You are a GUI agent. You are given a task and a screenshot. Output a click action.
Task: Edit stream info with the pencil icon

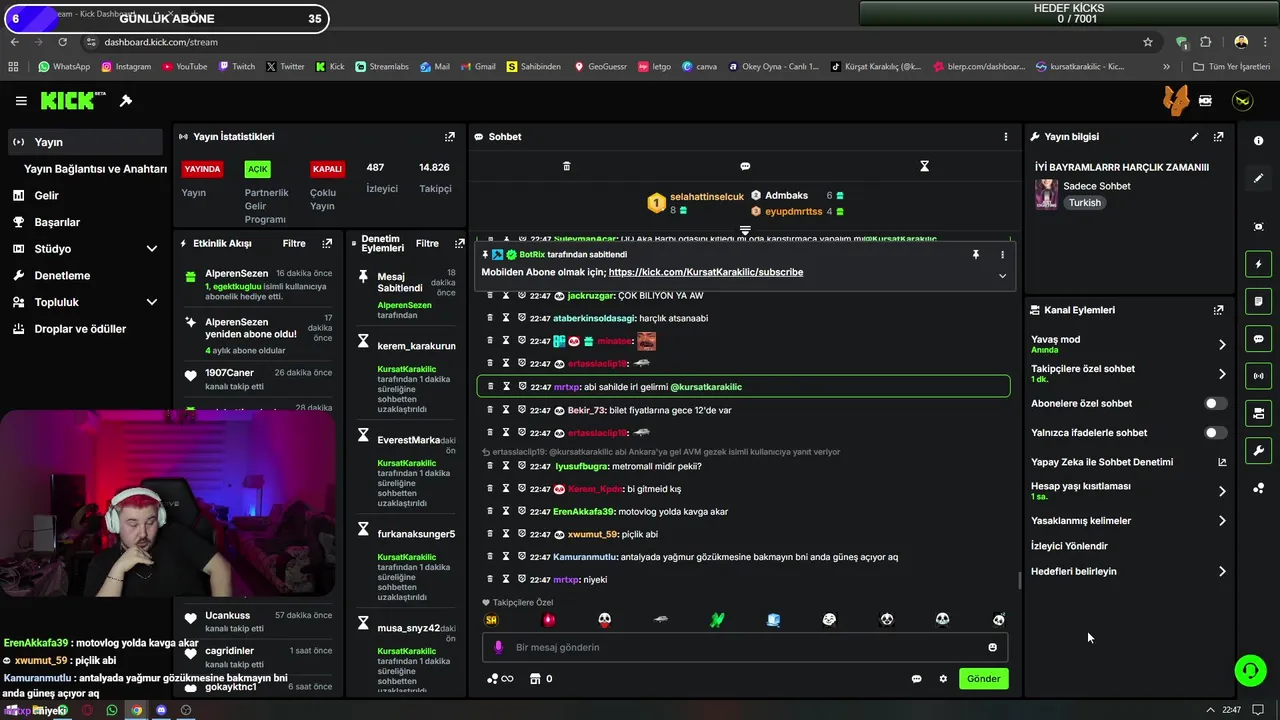tap(1194, 137)
